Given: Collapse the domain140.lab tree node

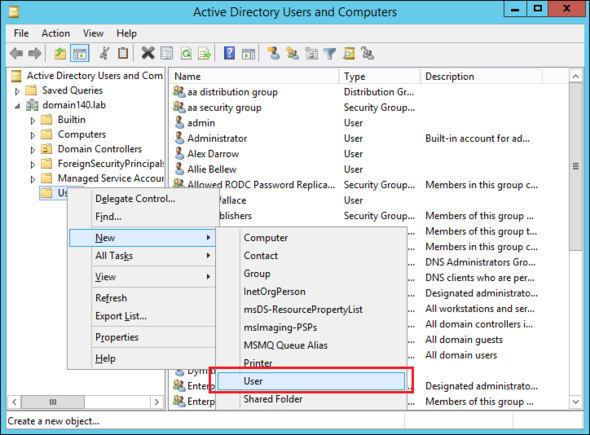Looking at the screenshot, I should 17,106.
